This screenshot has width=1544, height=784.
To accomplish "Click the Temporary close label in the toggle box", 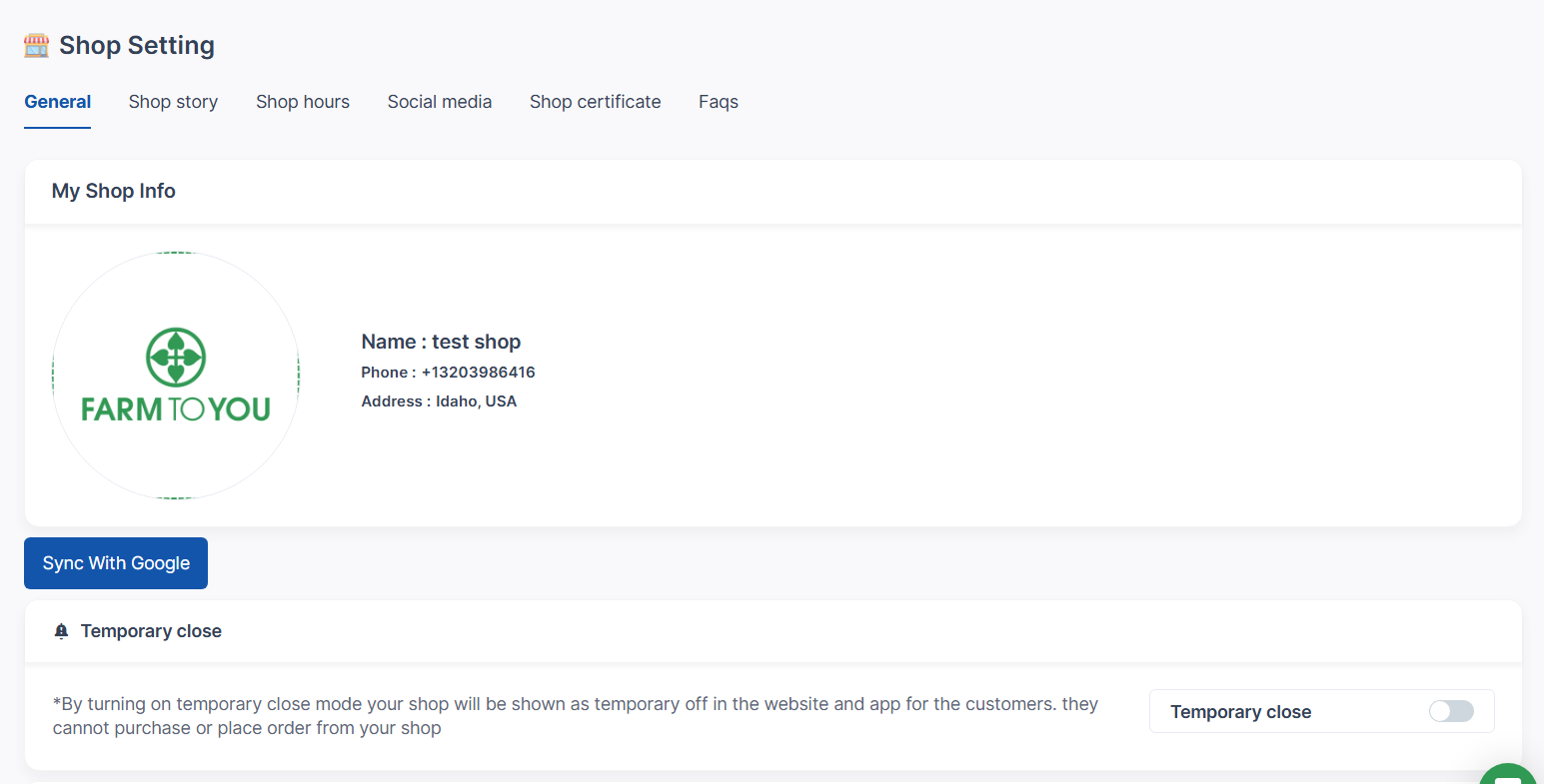I will [x=1241, y=712].
